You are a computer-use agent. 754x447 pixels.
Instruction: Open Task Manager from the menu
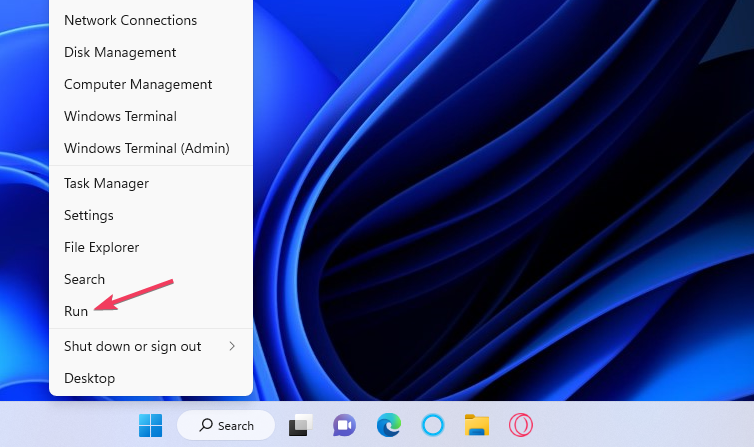[x=151, y=183]
